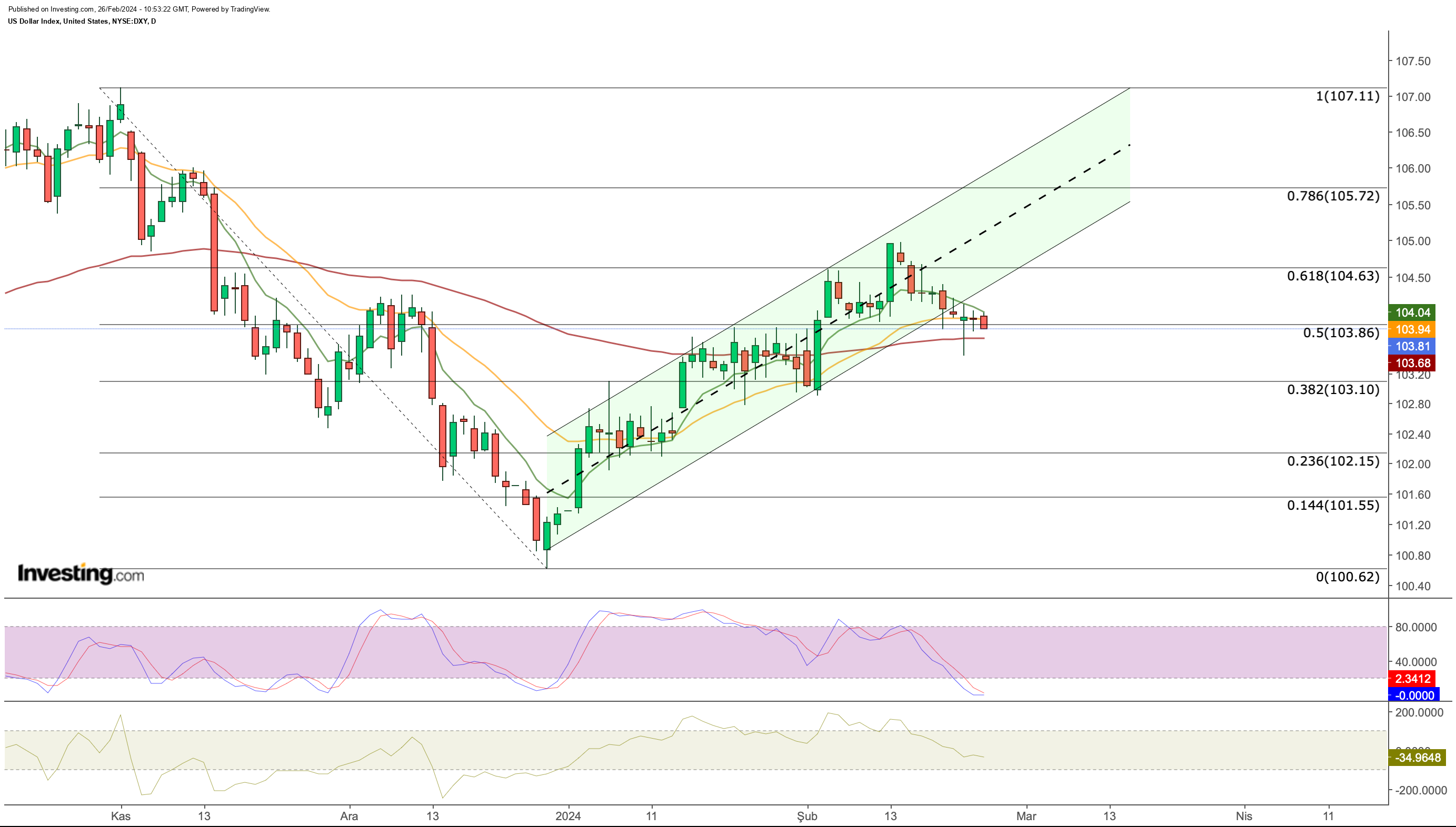Screen dimensions: 1456x827
Task: Click the 1(107.11) Fibonacci level label
Action: (x=1347, y=96)
